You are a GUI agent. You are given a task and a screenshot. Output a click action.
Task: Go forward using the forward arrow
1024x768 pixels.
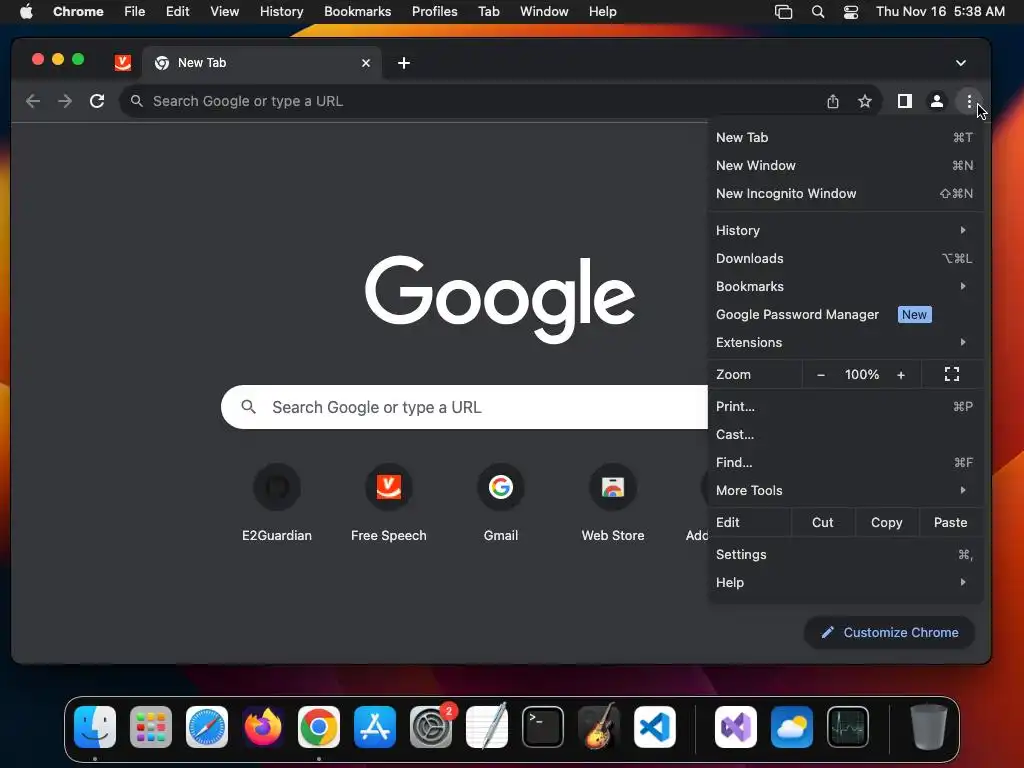(65, 101)
